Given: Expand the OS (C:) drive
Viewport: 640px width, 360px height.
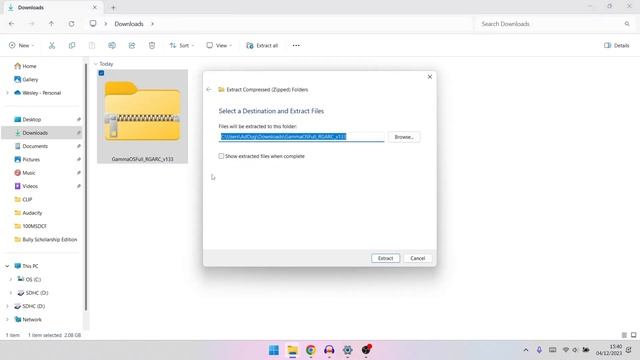Looking at the screenshot, I should click(11, 280).
